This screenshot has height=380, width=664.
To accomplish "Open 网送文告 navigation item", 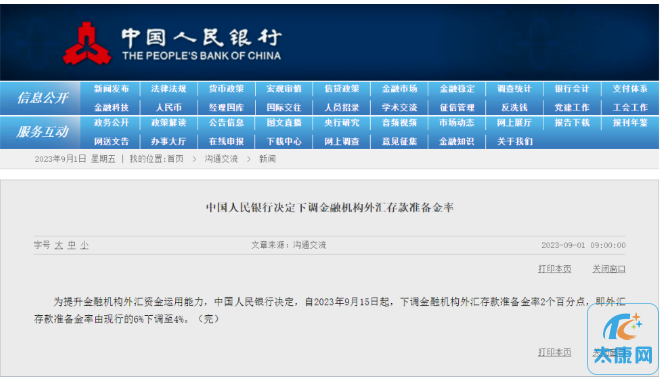I will (111, 141).
